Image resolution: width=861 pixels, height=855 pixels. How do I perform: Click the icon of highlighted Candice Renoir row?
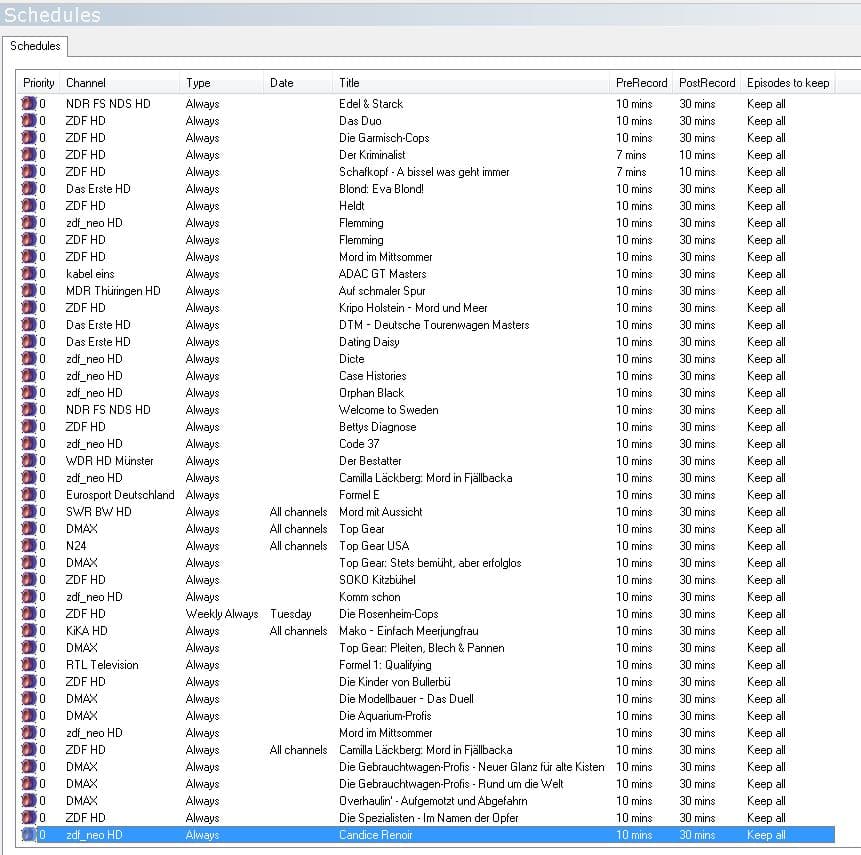point(29,835)
